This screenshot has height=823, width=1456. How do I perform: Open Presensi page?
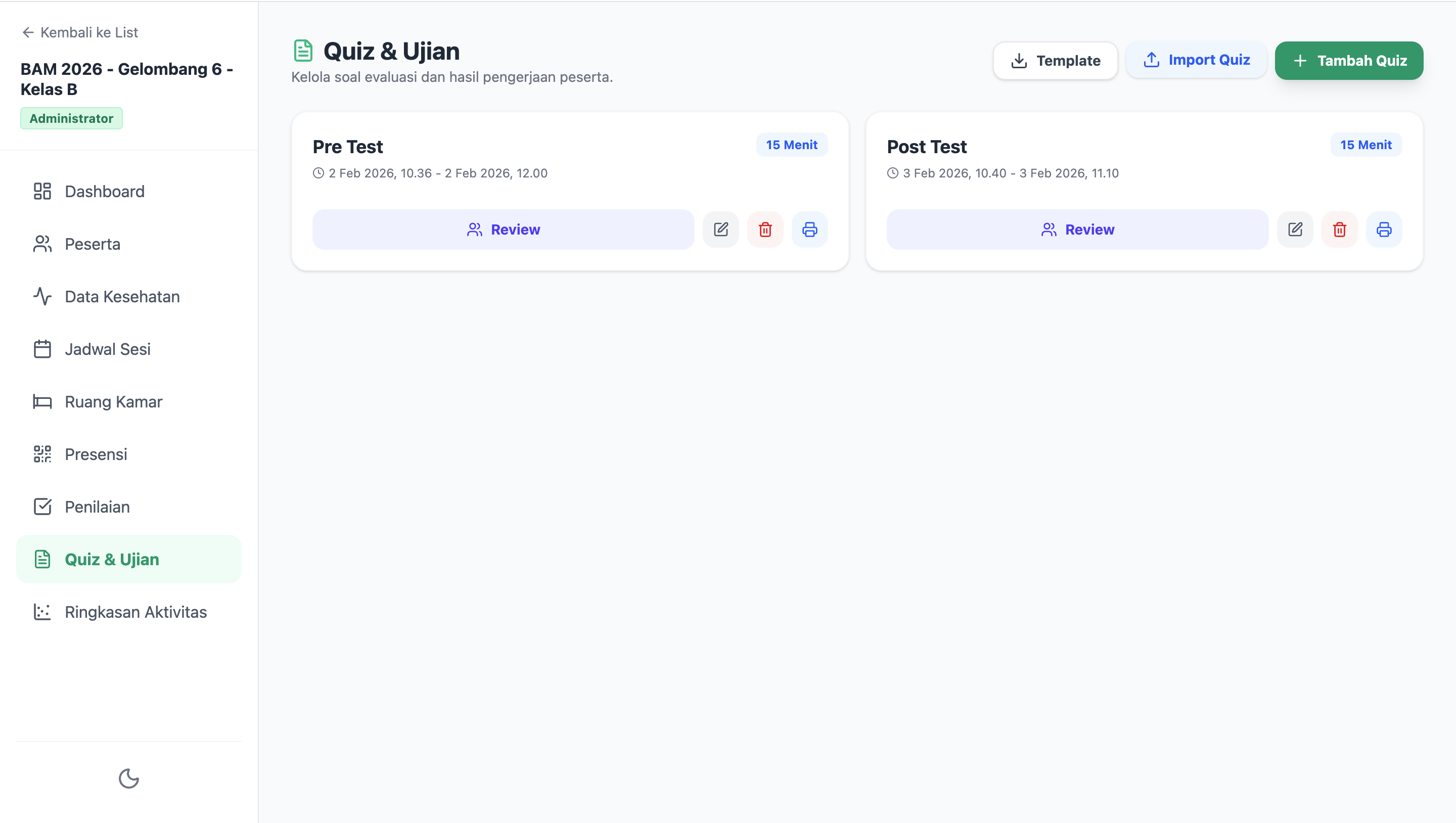pyautogui.click(x=129, y=454)
